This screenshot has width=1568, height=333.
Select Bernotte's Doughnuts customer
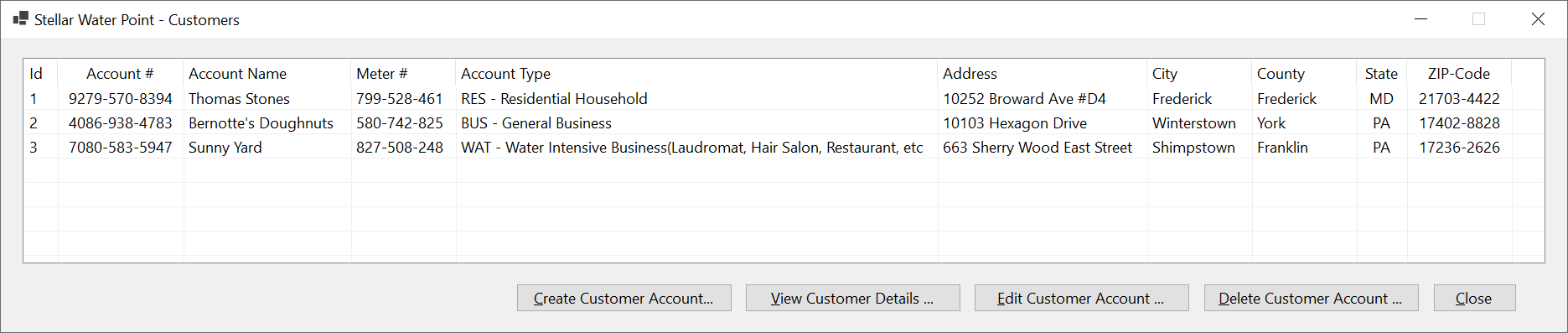coord(261,123)
